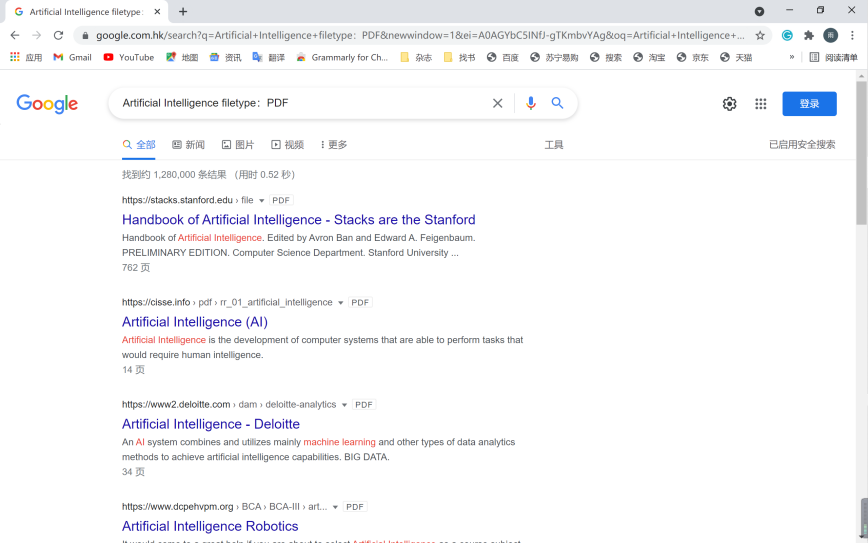This screenshot has height=543, width=868.
Task: Expand options arrow for deloitte.com result
Action: click(344, 405)
